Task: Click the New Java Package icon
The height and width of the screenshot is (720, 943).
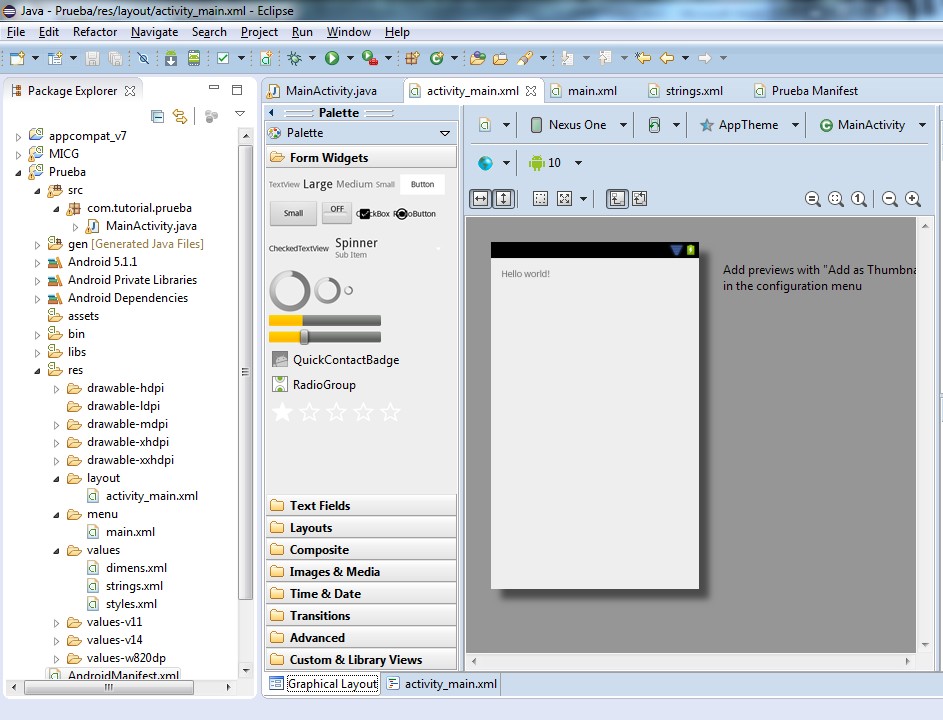Action: 413,58
